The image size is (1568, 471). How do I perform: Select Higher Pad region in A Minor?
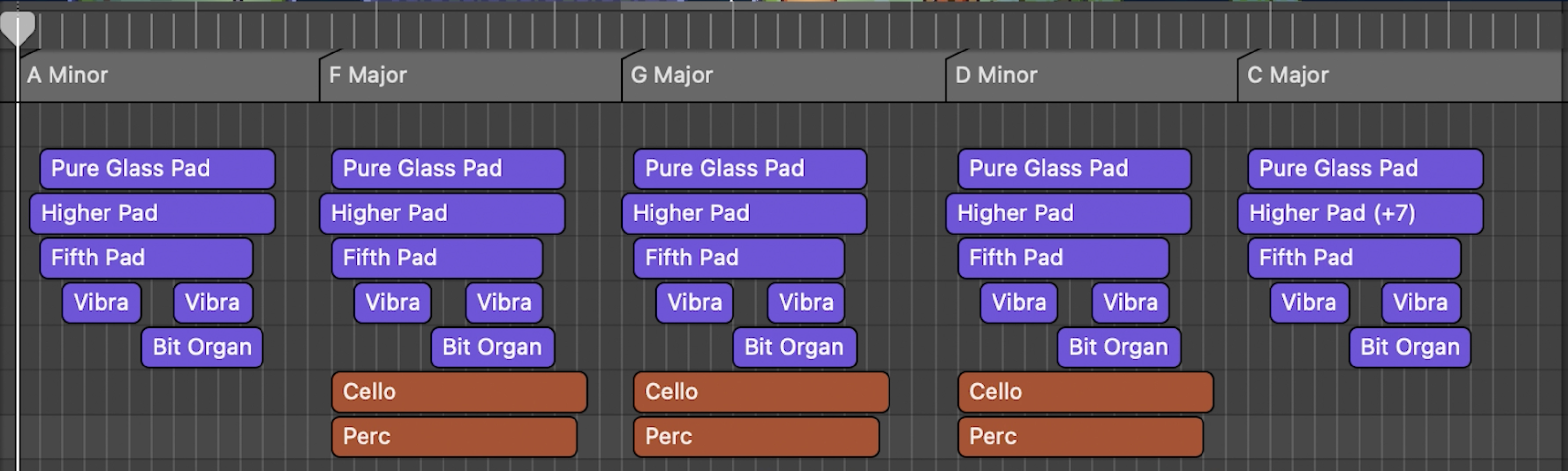pos(152,213)
